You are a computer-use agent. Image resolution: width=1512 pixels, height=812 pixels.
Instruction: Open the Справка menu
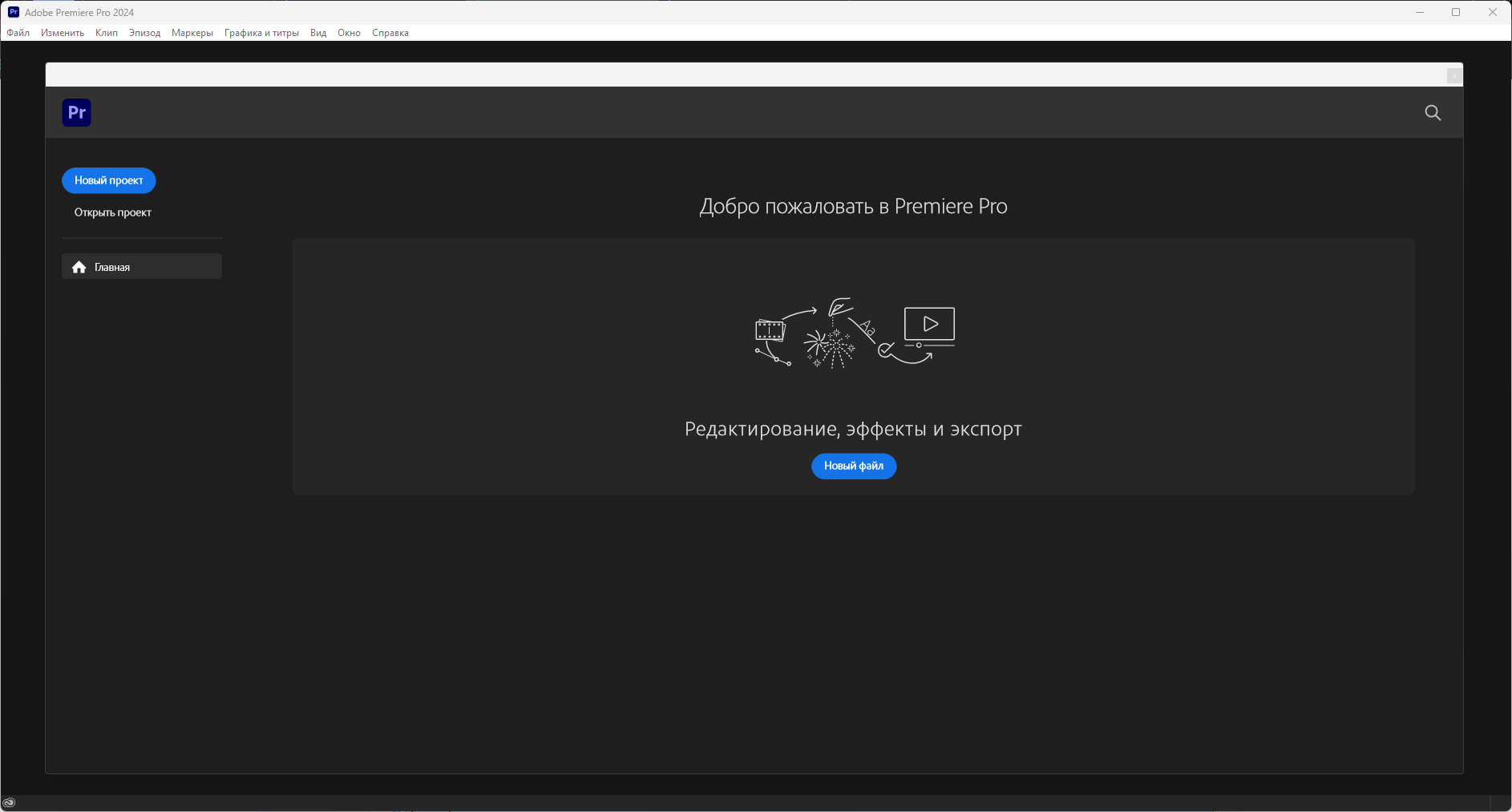pyautogui.click(x=390, y=33)
